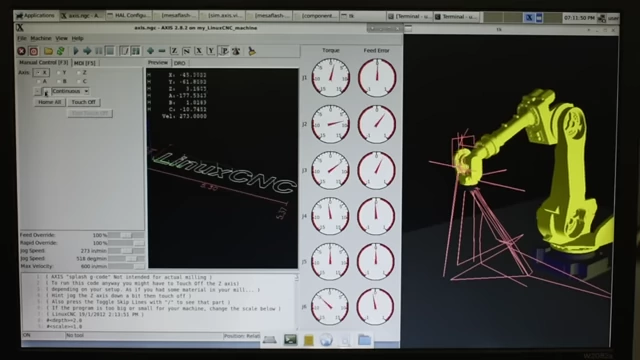
Task: Jog selected axis in negative direction
Action: click(38, 91)
